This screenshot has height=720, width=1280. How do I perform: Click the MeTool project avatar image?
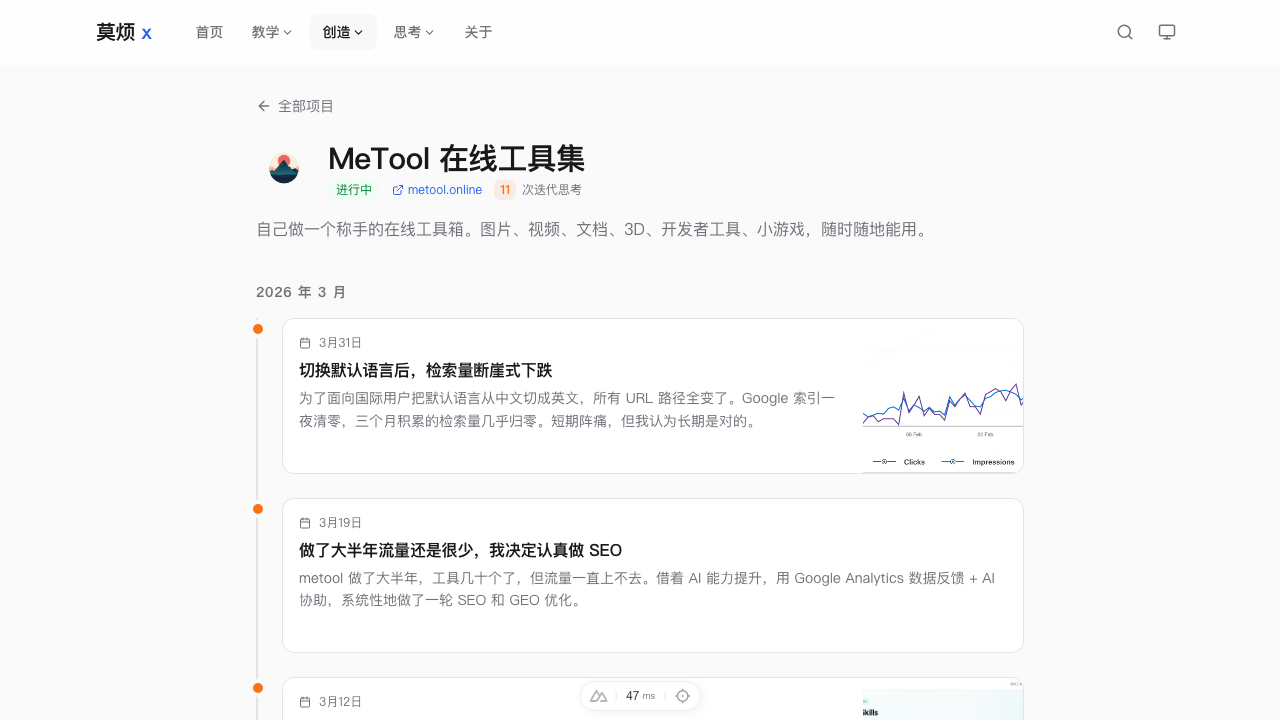(x=283, y=167)
